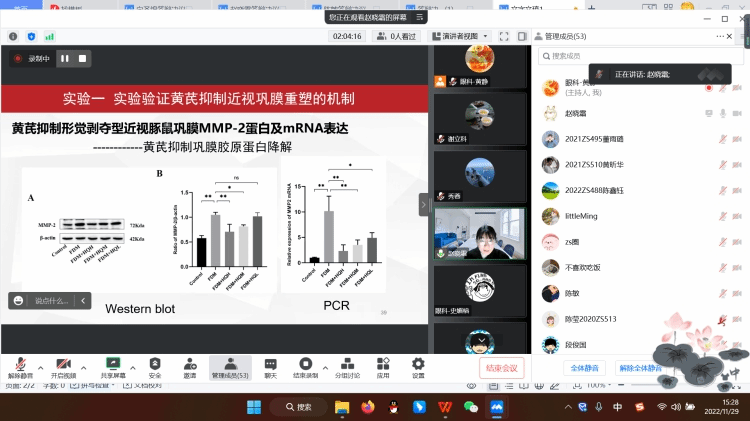The height and width of the screenshot is (421, 750).
Task: Open File Explorer from the taskbar
Action: click(342, 407)
